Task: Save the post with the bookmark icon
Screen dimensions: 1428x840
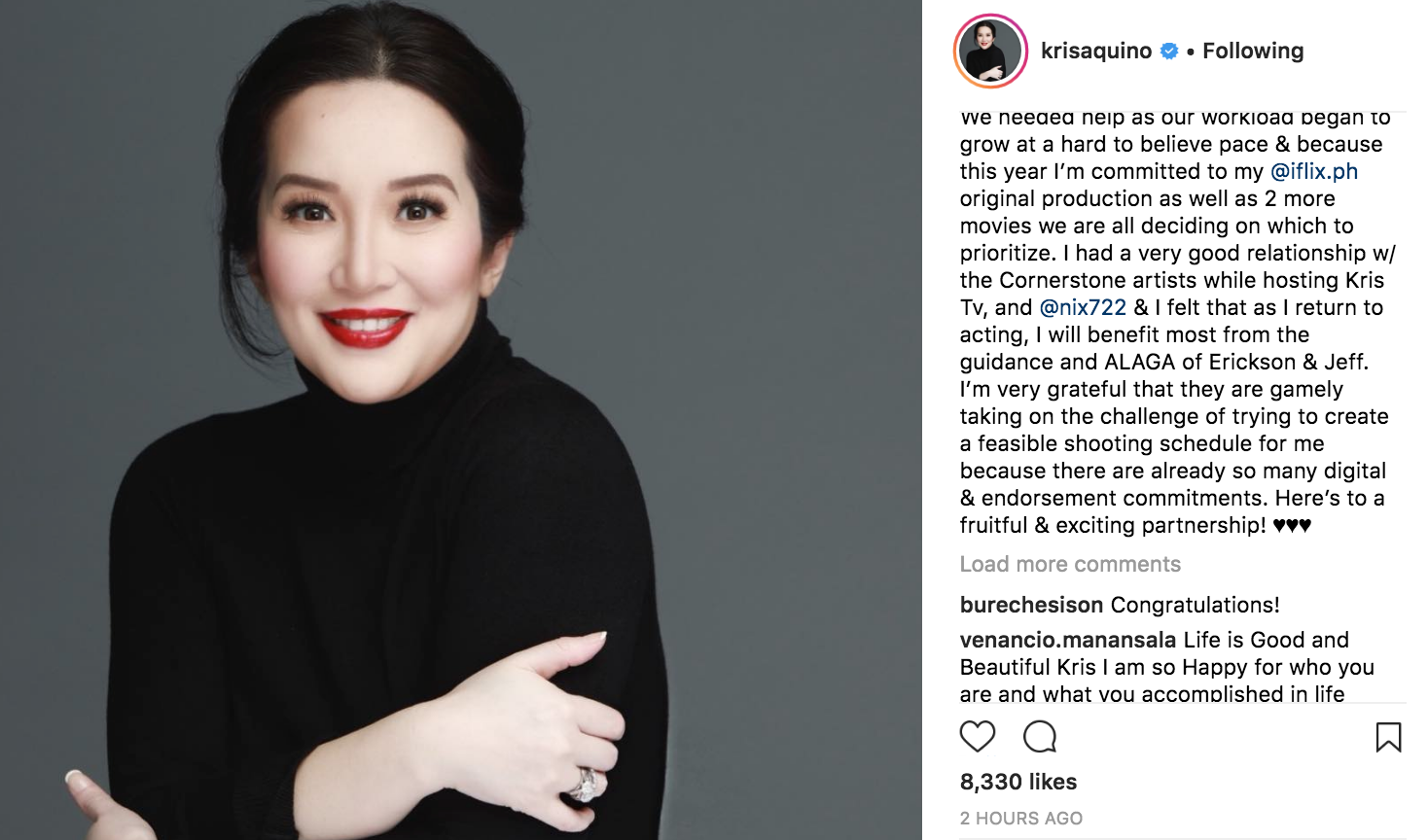Action: click(1388, 737)
